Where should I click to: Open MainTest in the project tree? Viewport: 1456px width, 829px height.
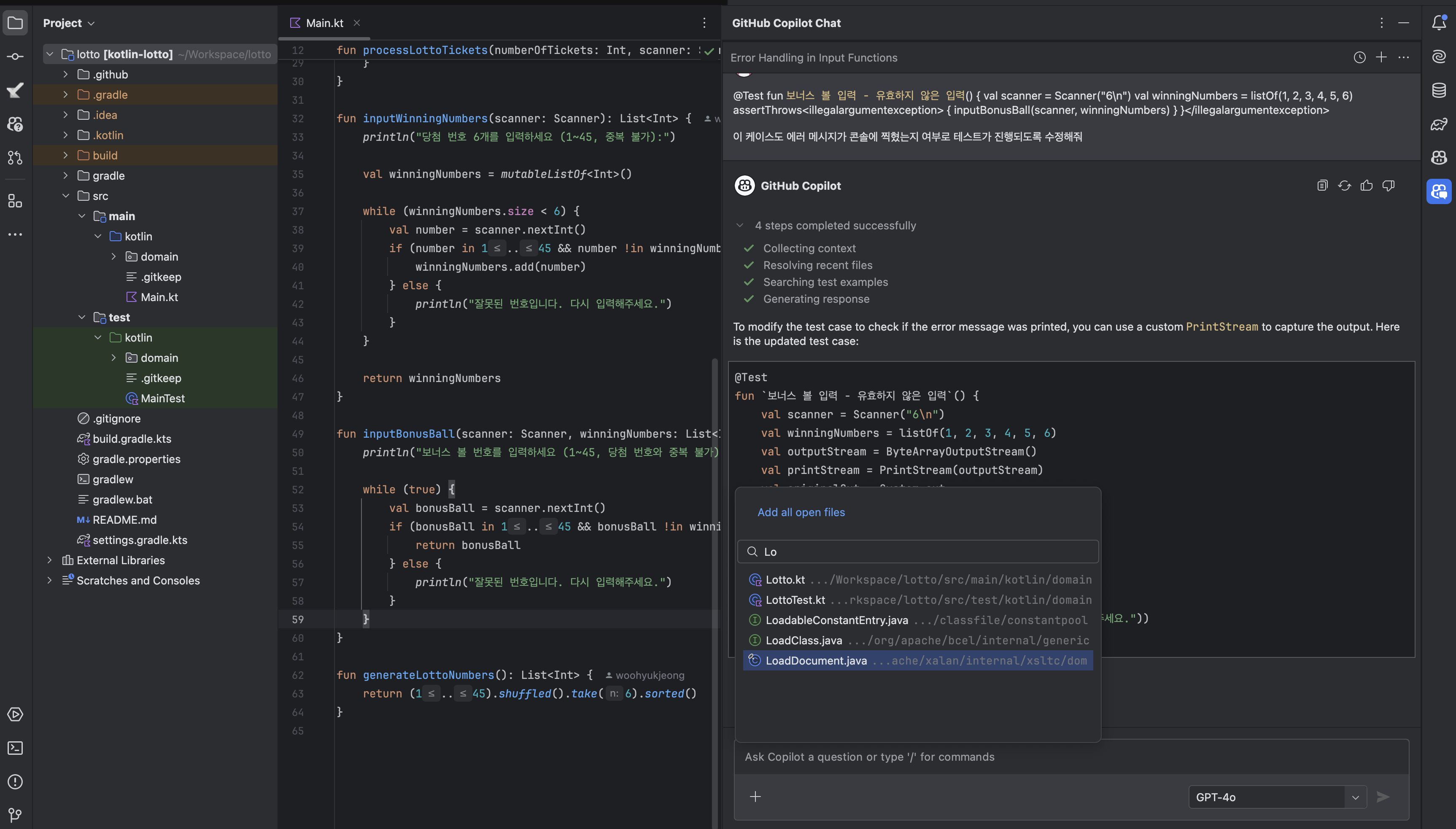(163, 398)
